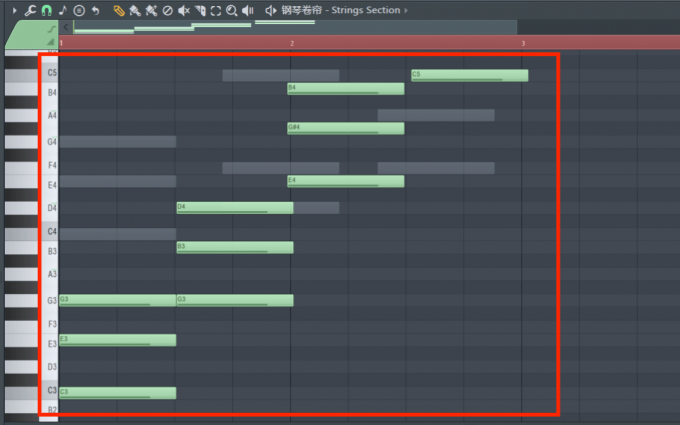The height and width of the screenshot is (425, 680).
Task: Click the circular icon beside the stamp note
Action: click(x=79, y=10)
